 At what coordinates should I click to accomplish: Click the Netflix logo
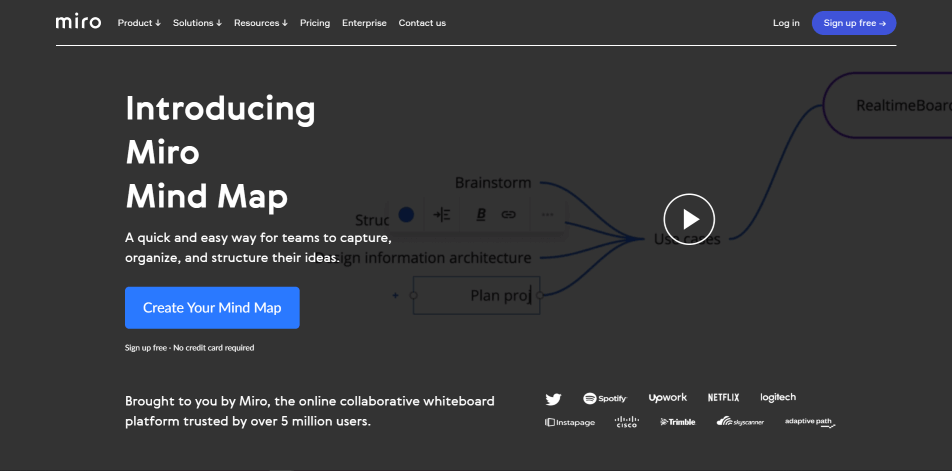723,398
